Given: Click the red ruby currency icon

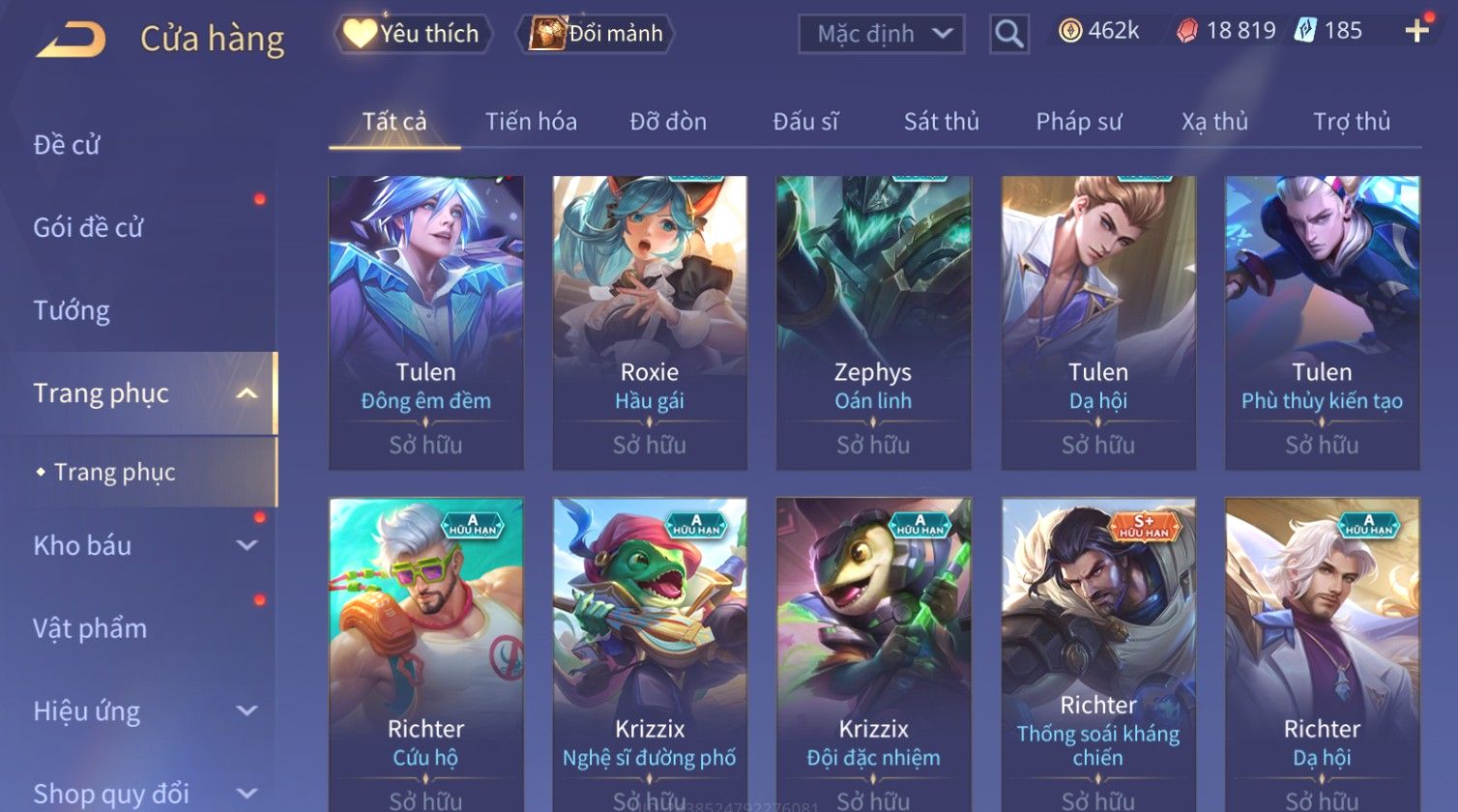Looking at the screenshot, I should (x=1187, y=31).
